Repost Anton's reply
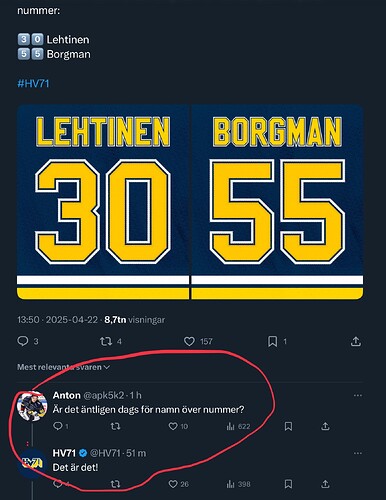Image resolution: width=386 pixels, height=500 pixels. [x=115, y=426]
